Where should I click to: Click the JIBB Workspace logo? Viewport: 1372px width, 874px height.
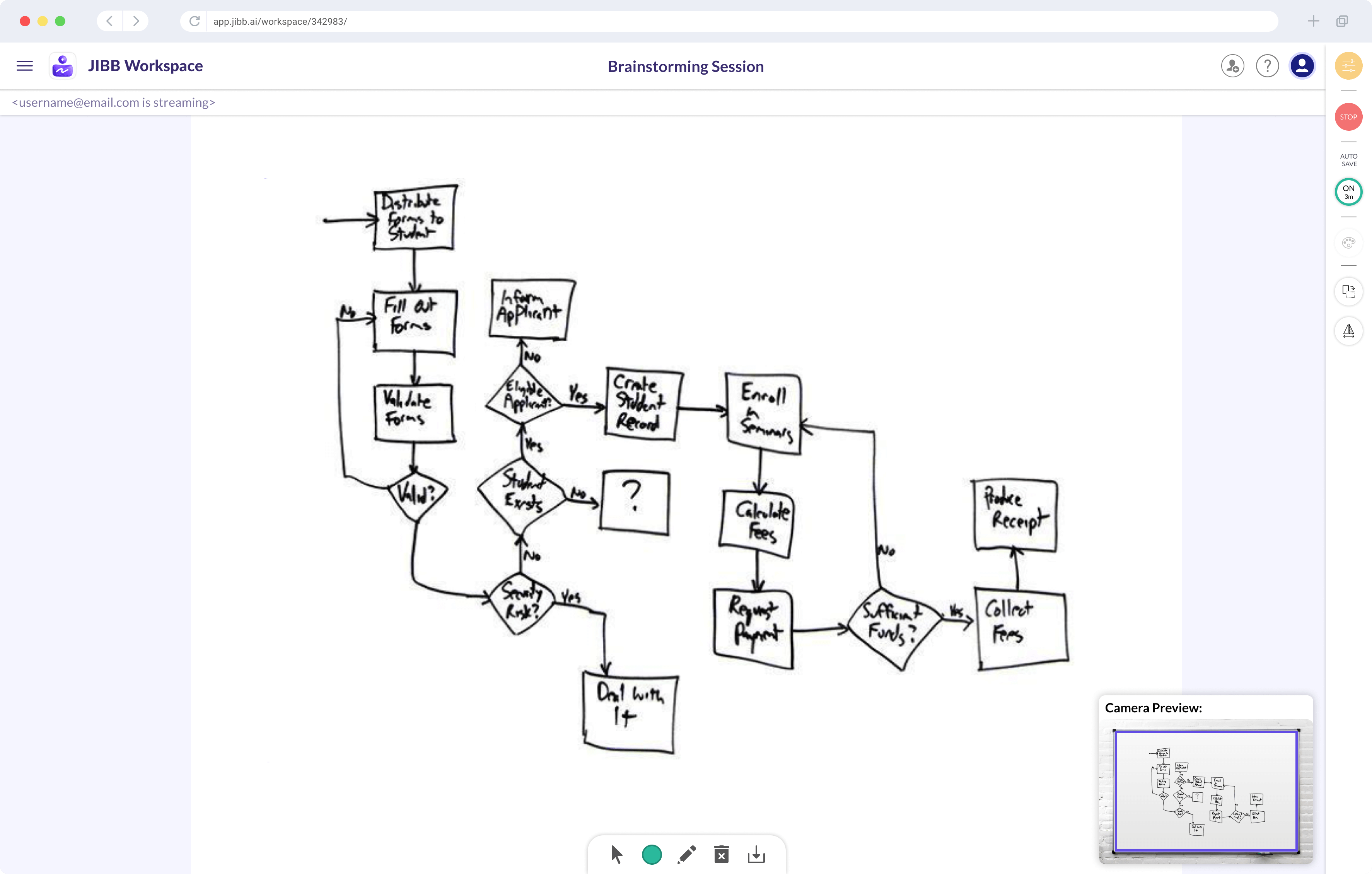(x=62, y=65)
